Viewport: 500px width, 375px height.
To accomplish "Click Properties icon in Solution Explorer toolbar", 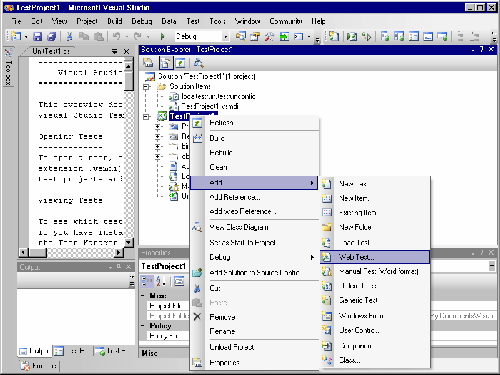I will [148, 63].
